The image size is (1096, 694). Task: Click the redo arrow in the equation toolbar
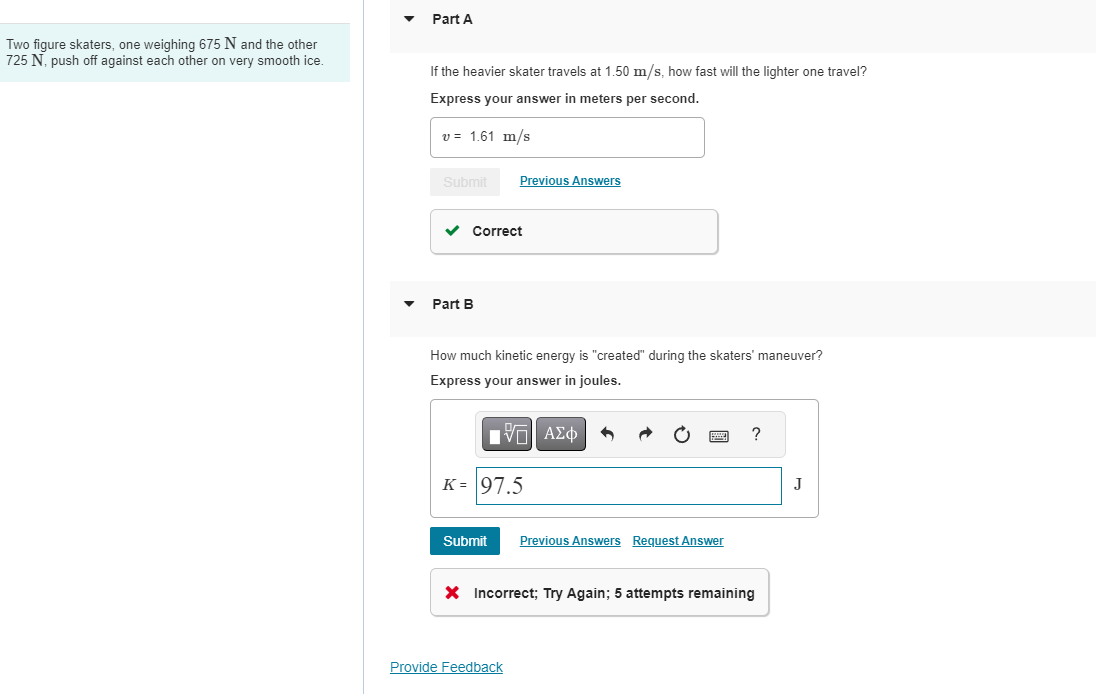click(x=644, y=434)
